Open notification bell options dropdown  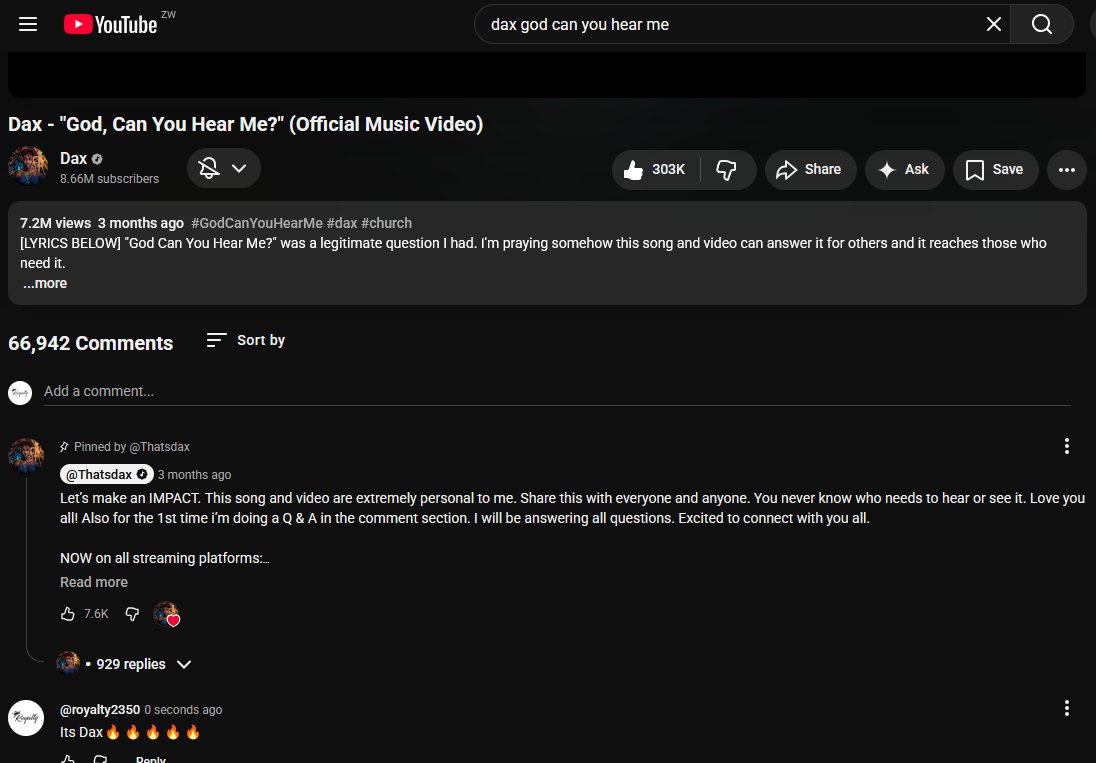pyautogui.click(x=224, y=168)
